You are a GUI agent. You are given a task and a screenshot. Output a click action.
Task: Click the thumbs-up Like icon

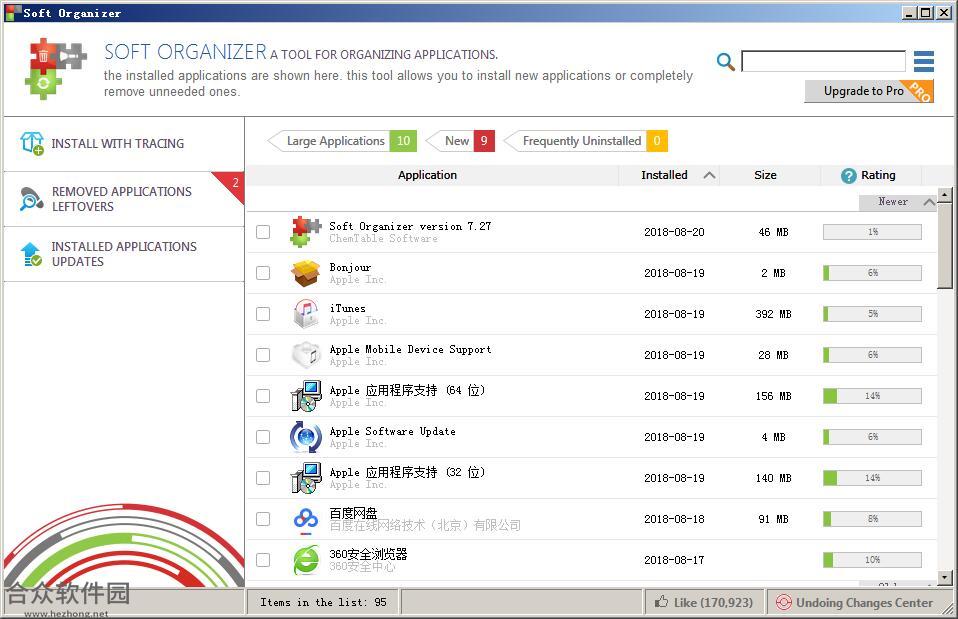point(661,602)
